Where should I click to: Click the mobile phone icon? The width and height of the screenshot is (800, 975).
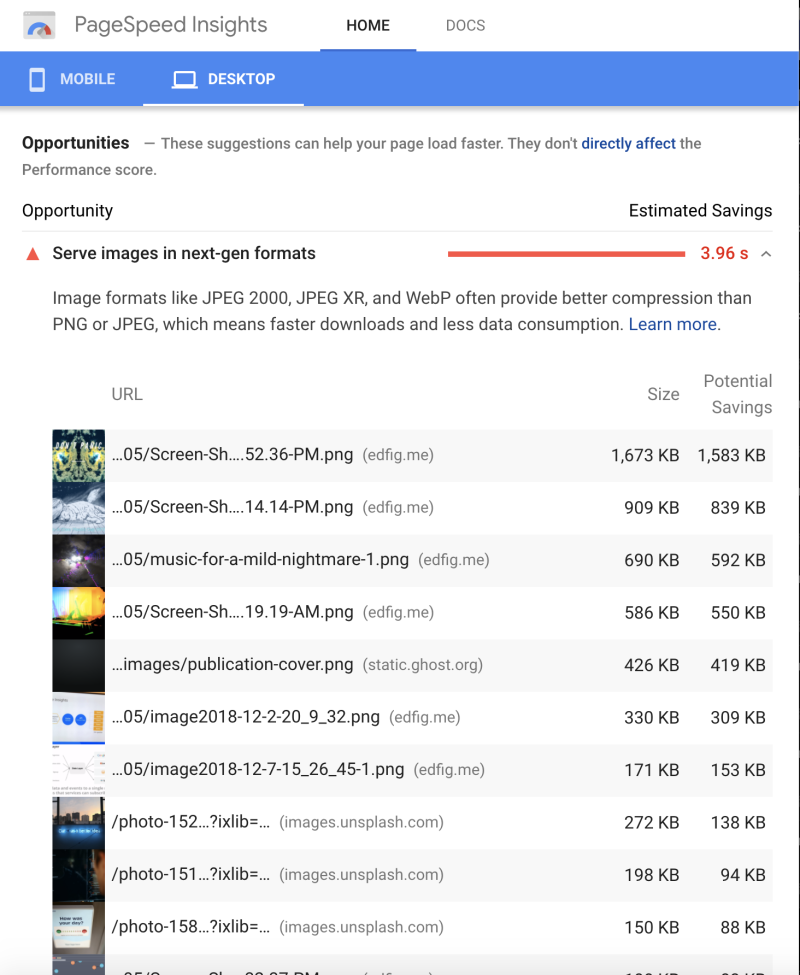(x=37, y=79)
